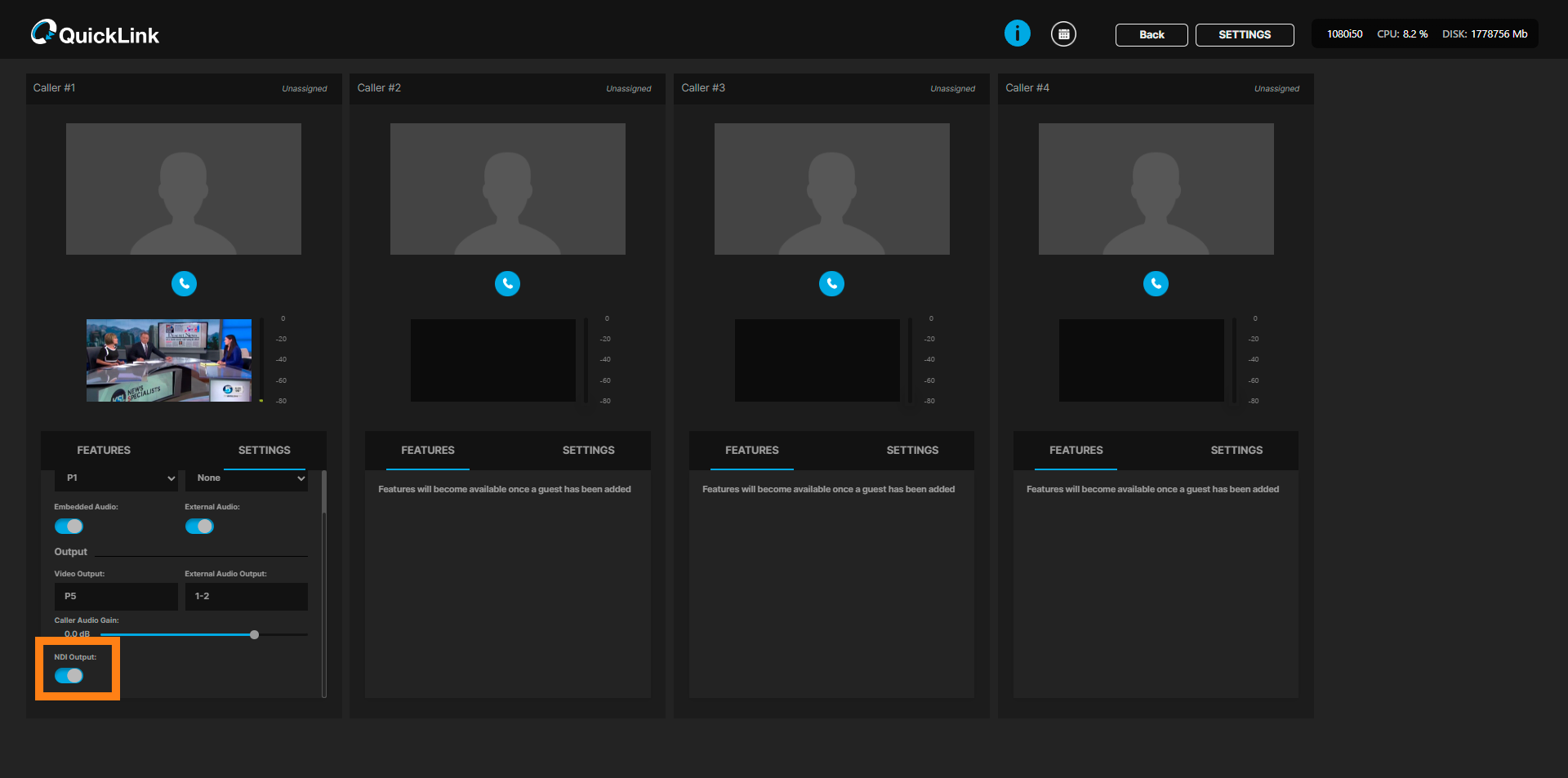The image size is (1568, 778).
Task: Click the QuickLink logo
Action: coord(95,33)
